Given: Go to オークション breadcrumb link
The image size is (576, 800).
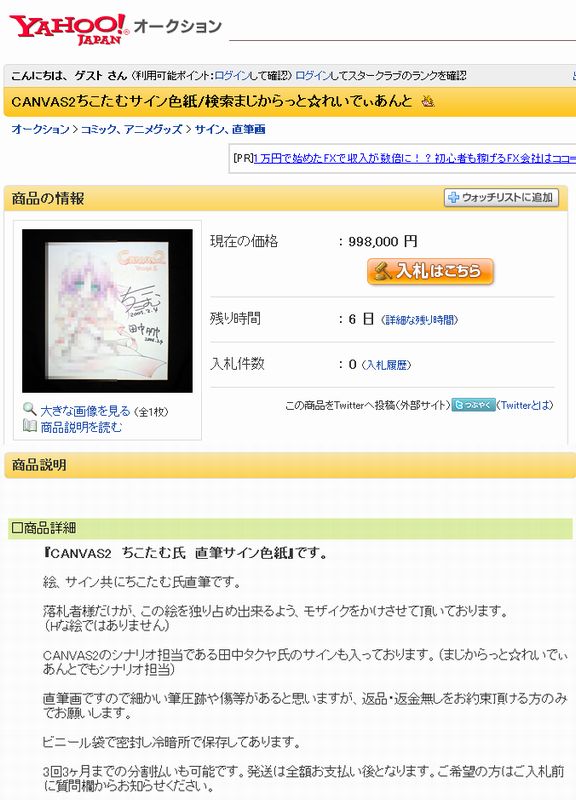Looking at the screenshot, I should tap(40, 129).
